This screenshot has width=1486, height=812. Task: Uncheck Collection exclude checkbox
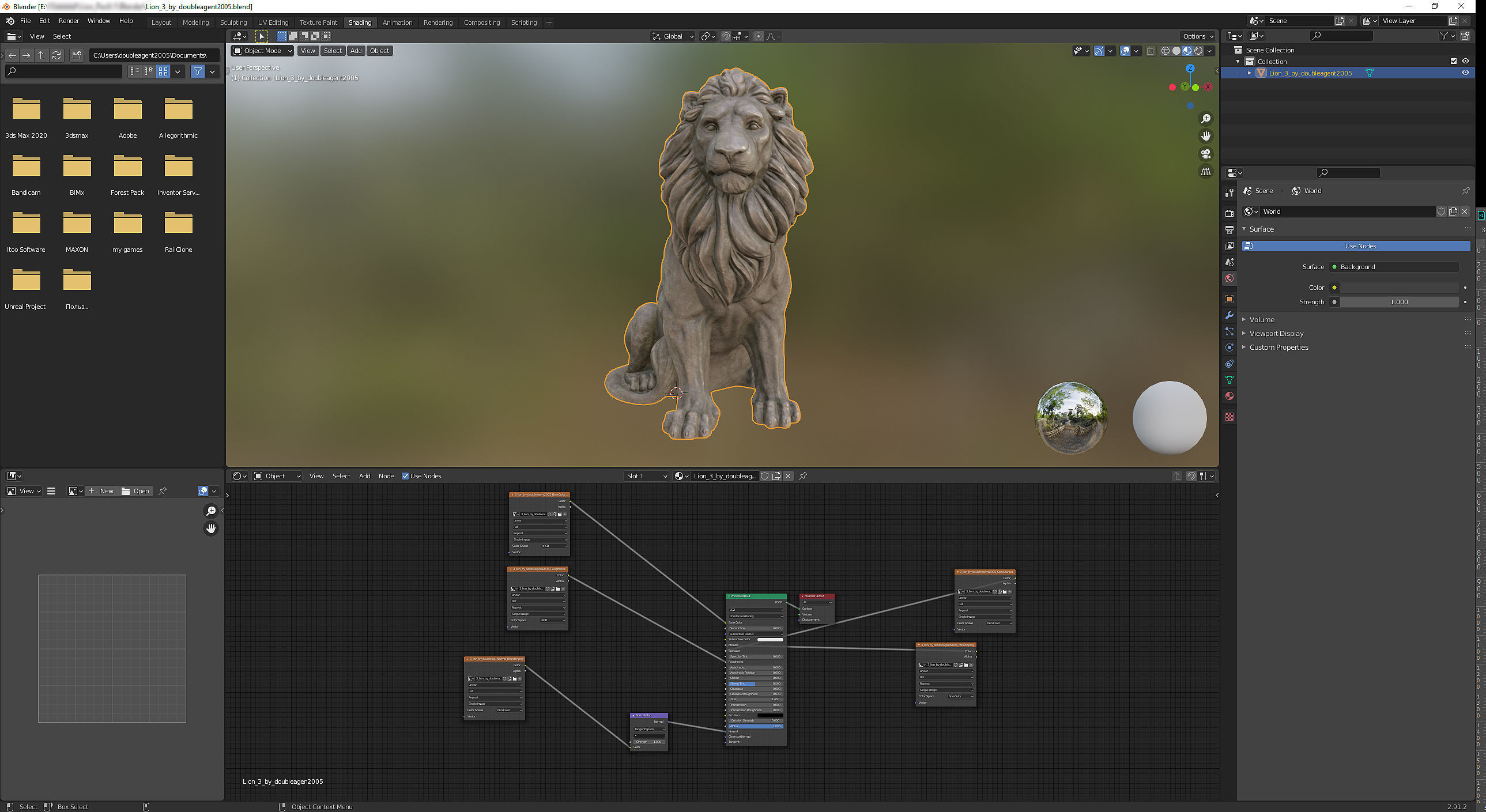tap(1454, 62)
